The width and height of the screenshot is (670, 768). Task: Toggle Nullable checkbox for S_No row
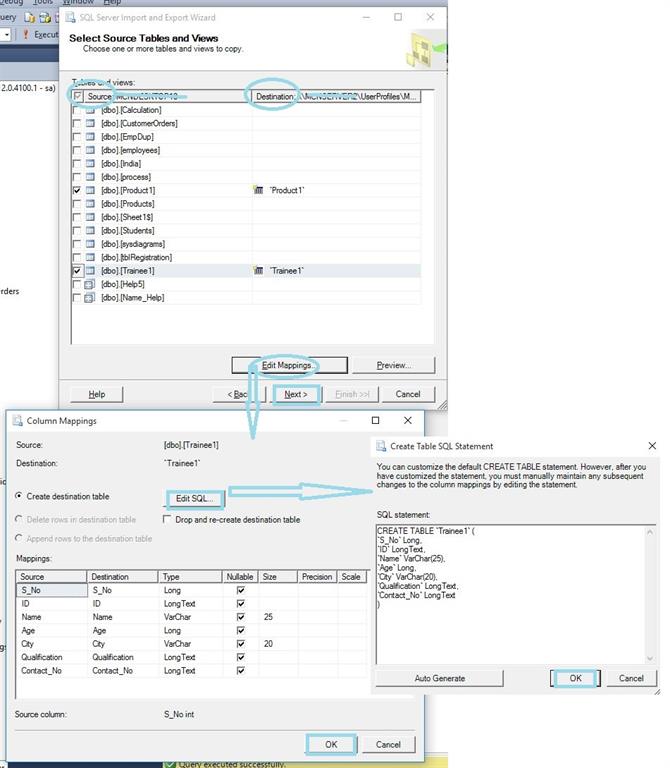pos(240,590)
